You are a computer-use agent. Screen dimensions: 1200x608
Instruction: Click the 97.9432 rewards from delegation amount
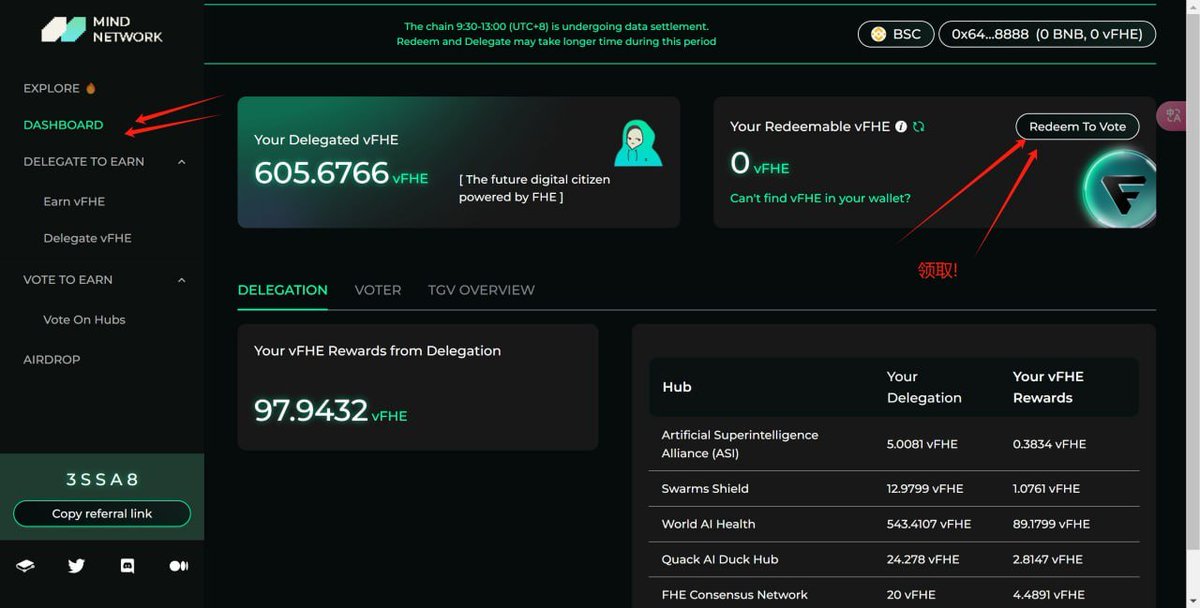point(311,410)
